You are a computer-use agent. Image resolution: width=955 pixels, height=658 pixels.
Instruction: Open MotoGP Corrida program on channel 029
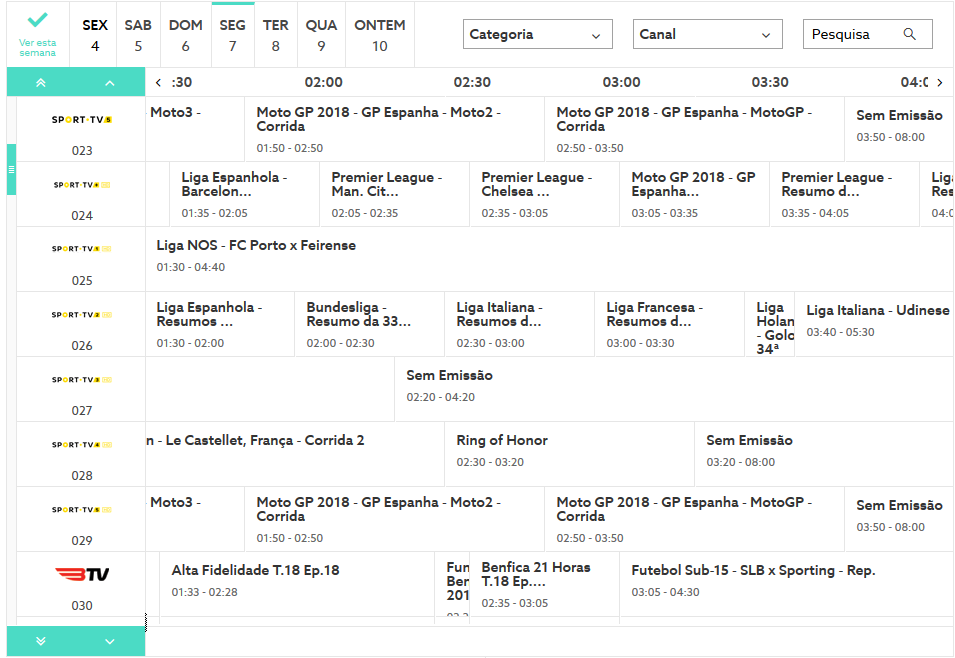click(694, 519)
